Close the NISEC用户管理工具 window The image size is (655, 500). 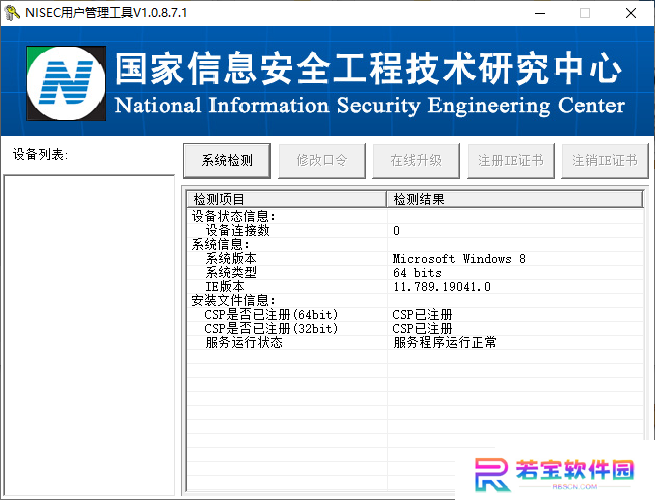631,13
